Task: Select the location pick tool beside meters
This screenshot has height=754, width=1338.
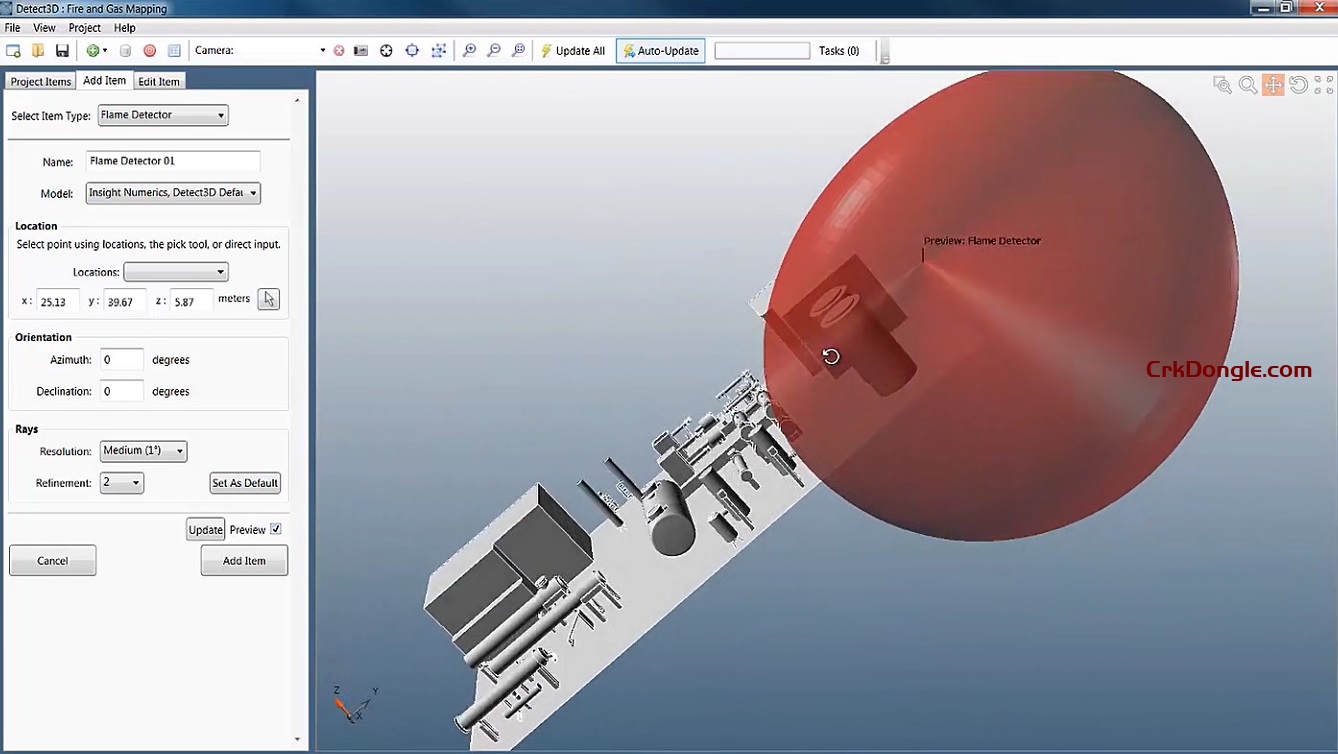Action: [268, 298]
